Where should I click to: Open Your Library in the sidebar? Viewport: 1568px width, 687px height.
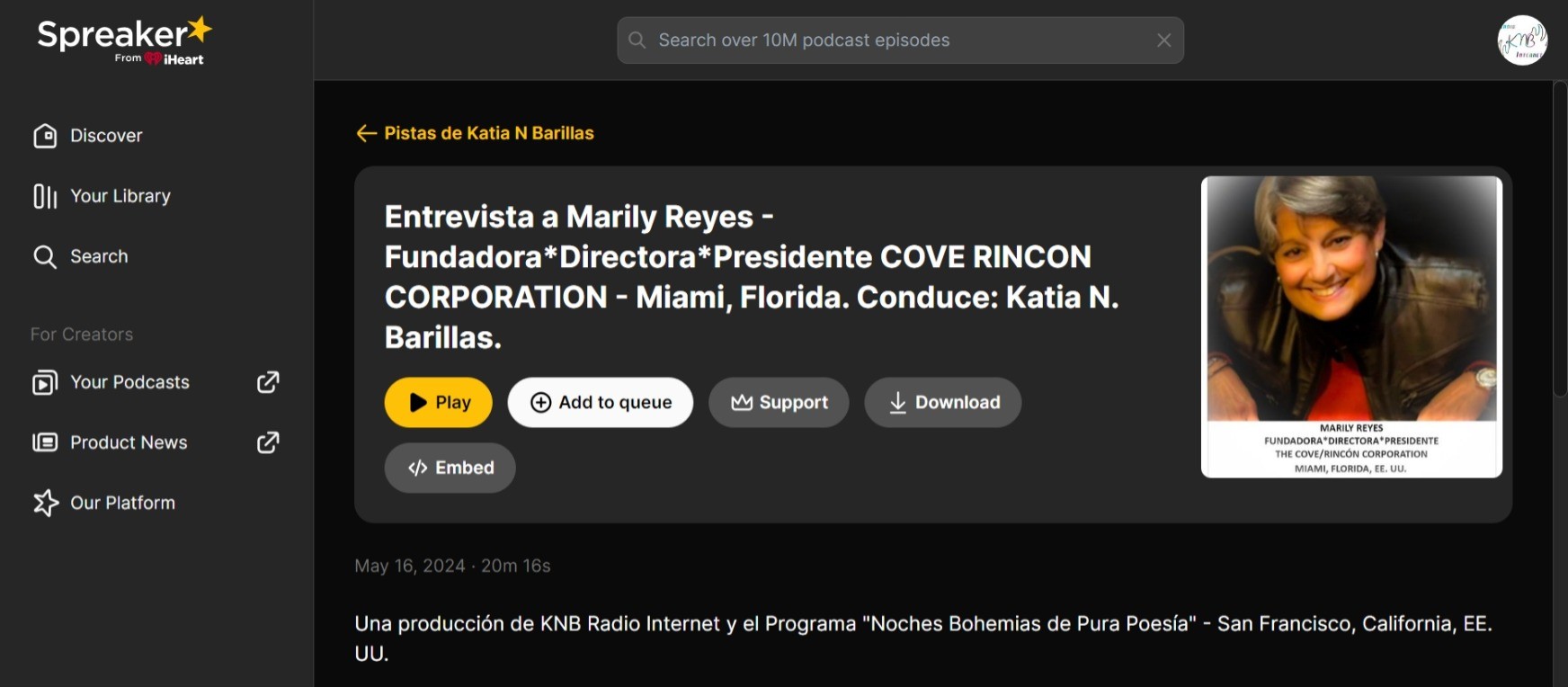click(x=102, y=196)
